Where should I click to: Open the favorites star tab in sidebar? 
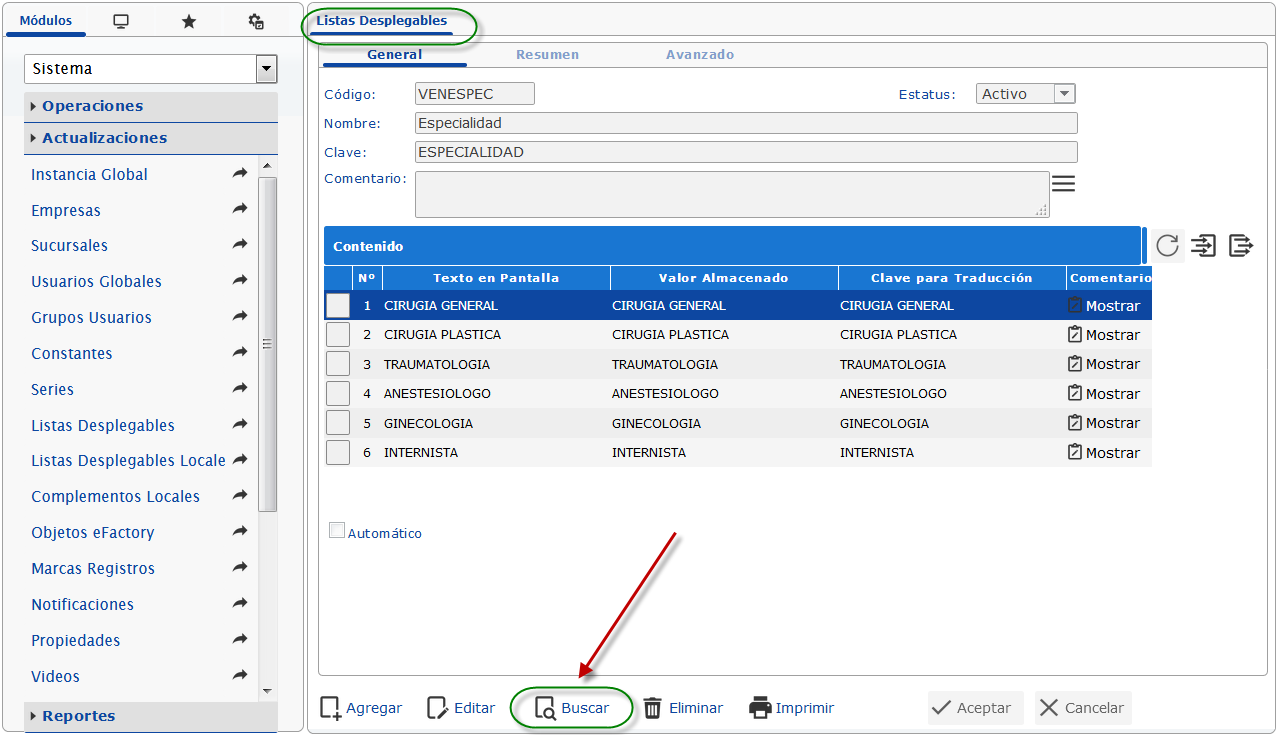[x=188, y=21]
